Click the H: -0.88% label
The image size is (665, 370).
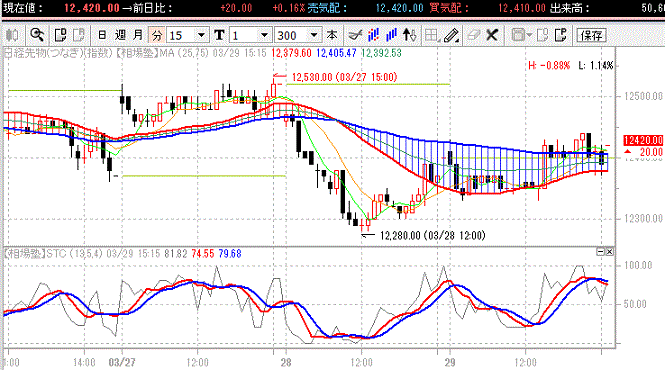549,65
